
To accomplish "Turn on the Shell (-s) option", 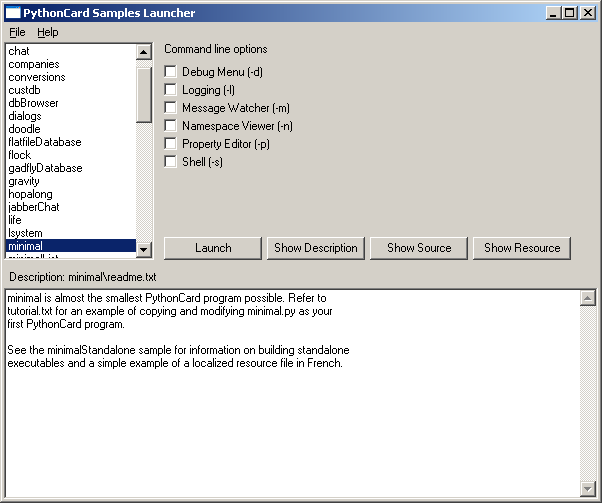I will (x=170, y=162).
